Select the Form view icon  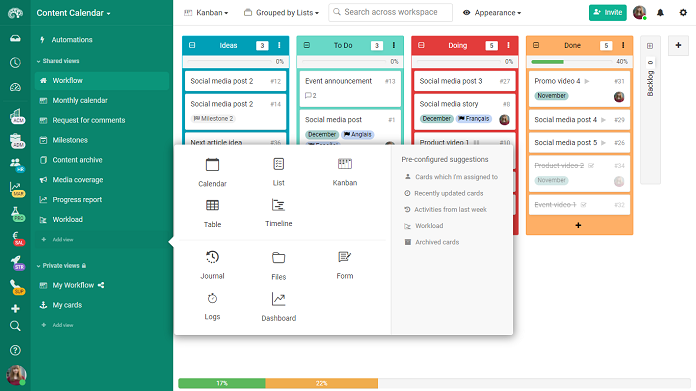click(344, 257)
